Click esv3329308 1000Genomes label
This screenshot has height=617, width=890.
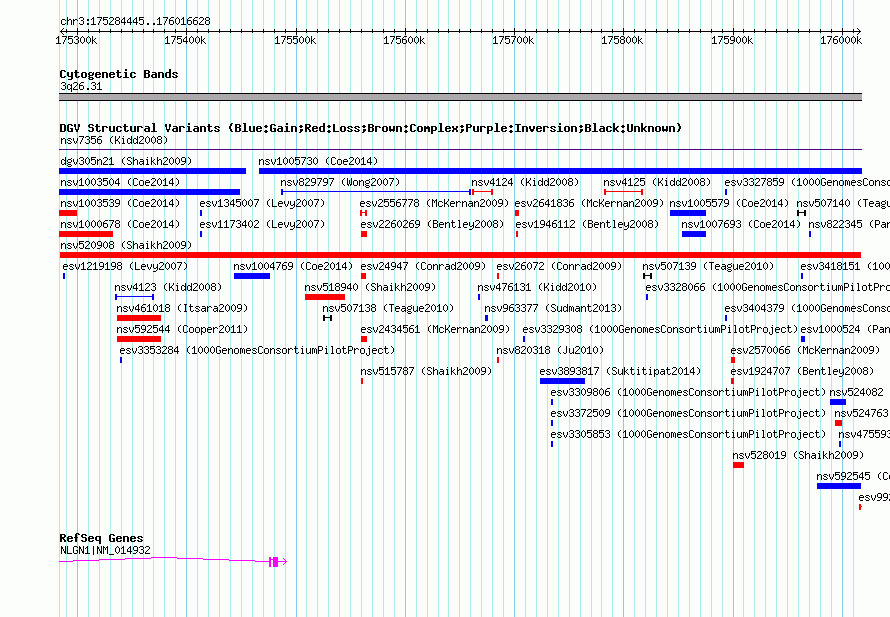point(660,329)
